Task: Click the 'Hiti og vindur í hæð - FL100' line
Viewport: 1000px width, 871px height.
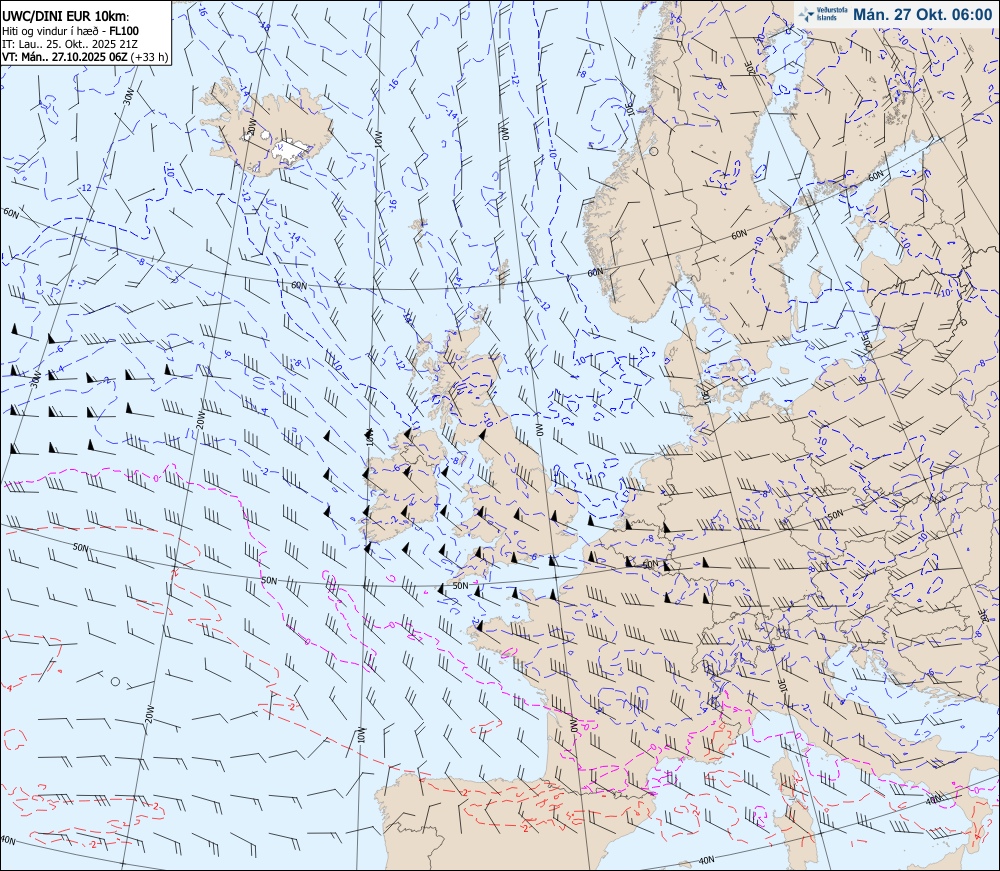Action: tap(70, 31)
